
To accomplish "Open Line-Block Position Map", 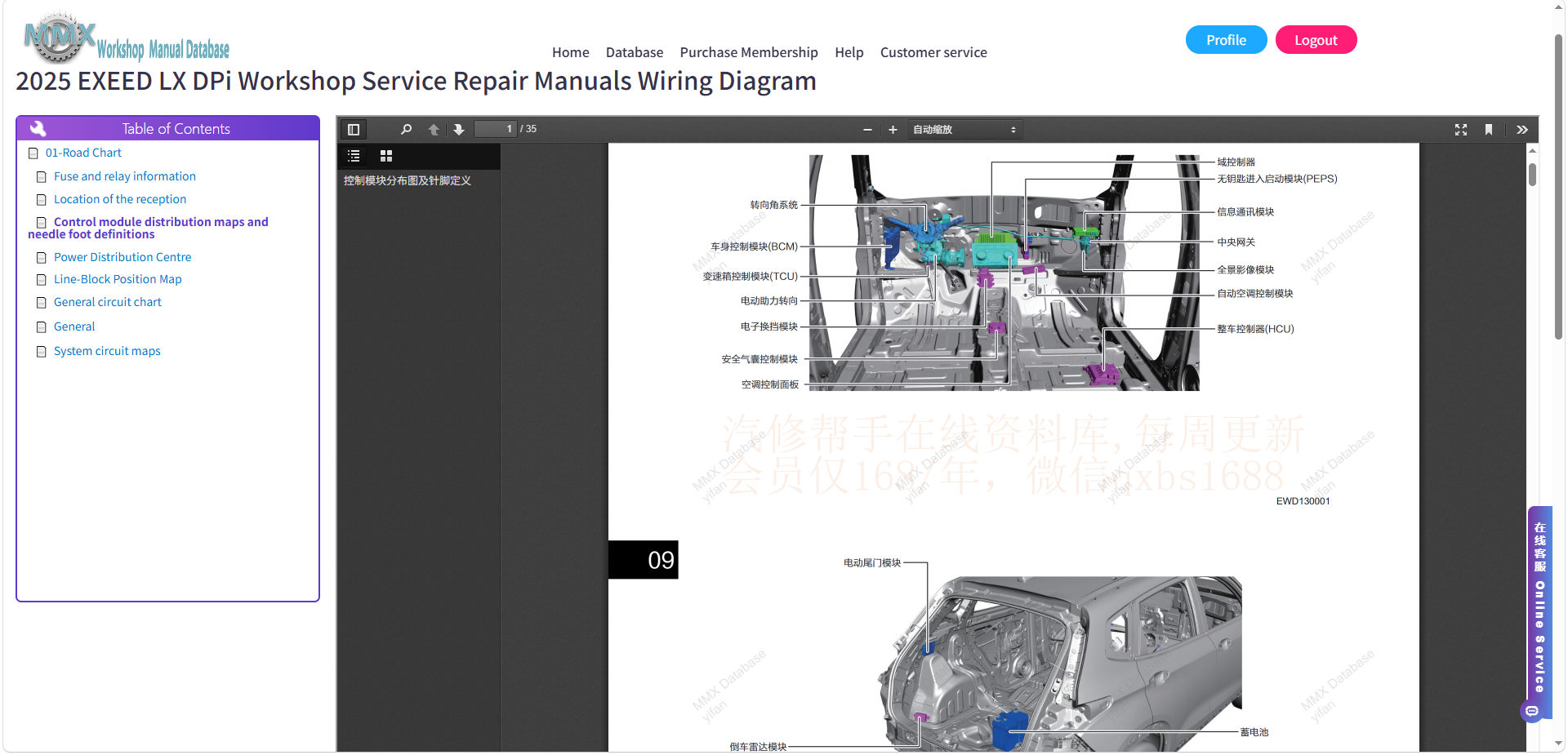I will 118,279.
